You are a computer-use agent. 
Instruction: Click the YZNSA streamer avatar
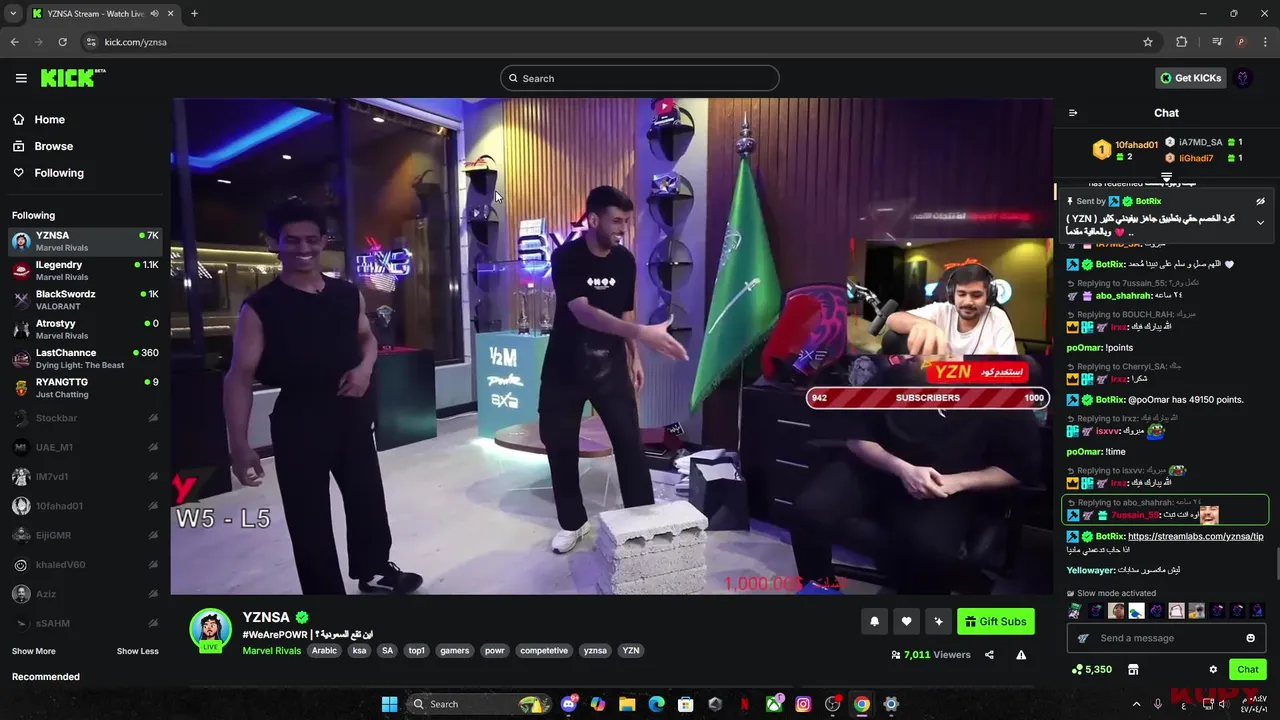click(x=211, y=629)
